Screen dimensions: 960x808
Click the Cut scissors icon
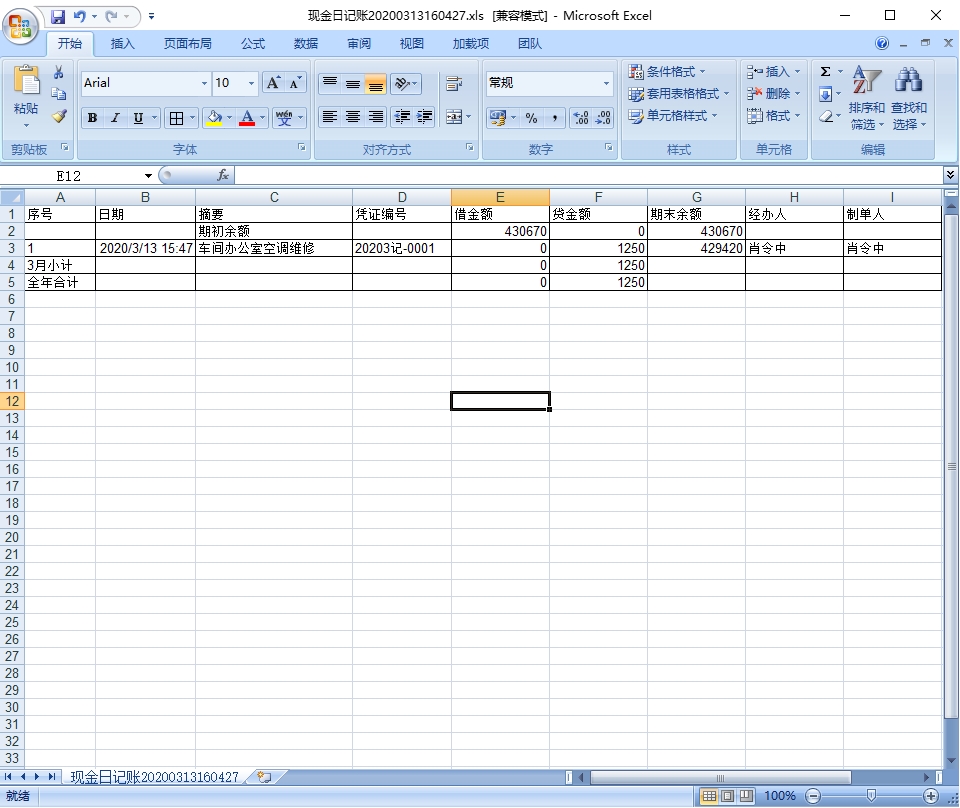(59, 73)
